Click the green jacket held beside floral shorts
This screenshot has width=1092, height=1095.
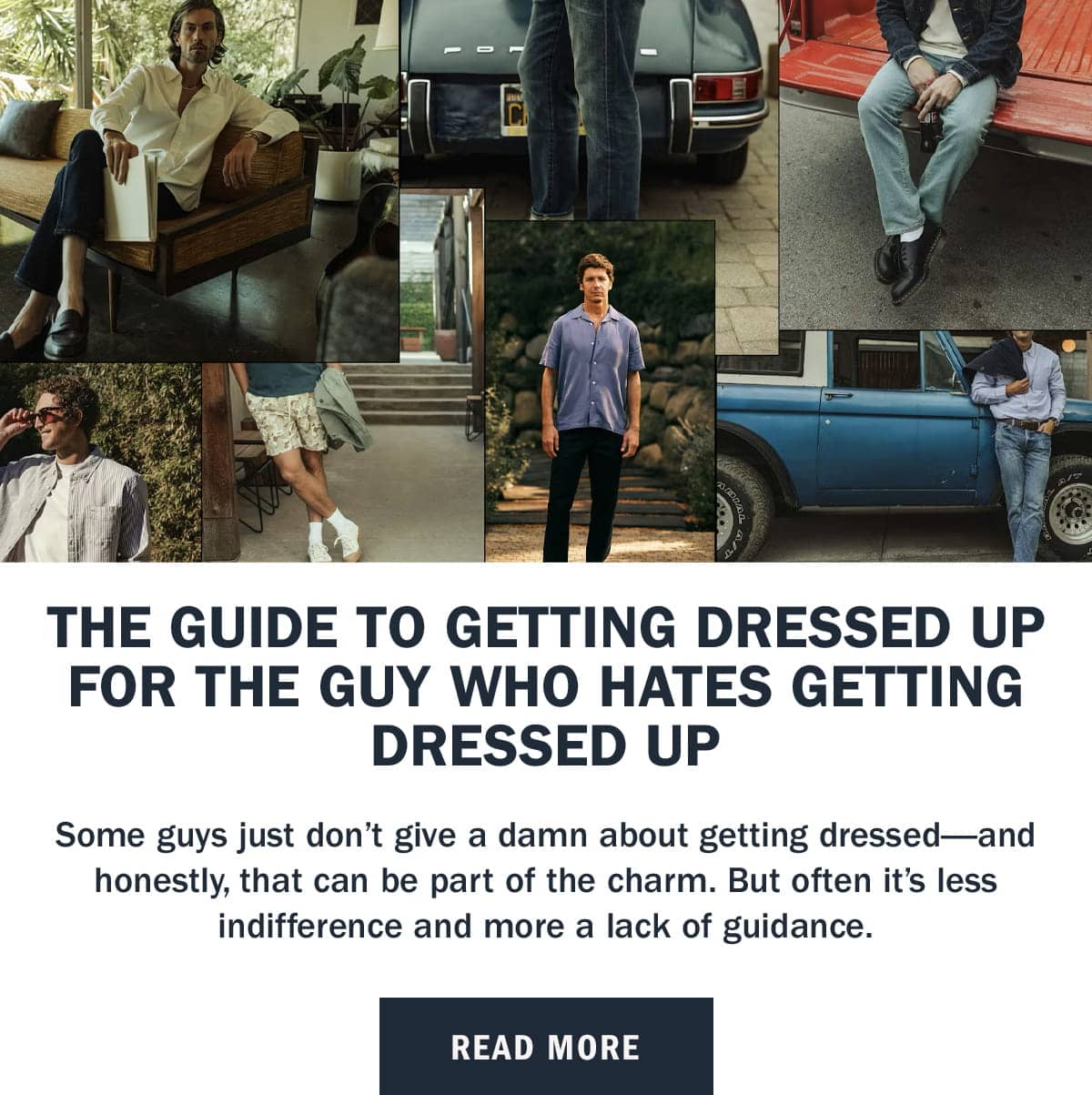[x=341, y=409]
